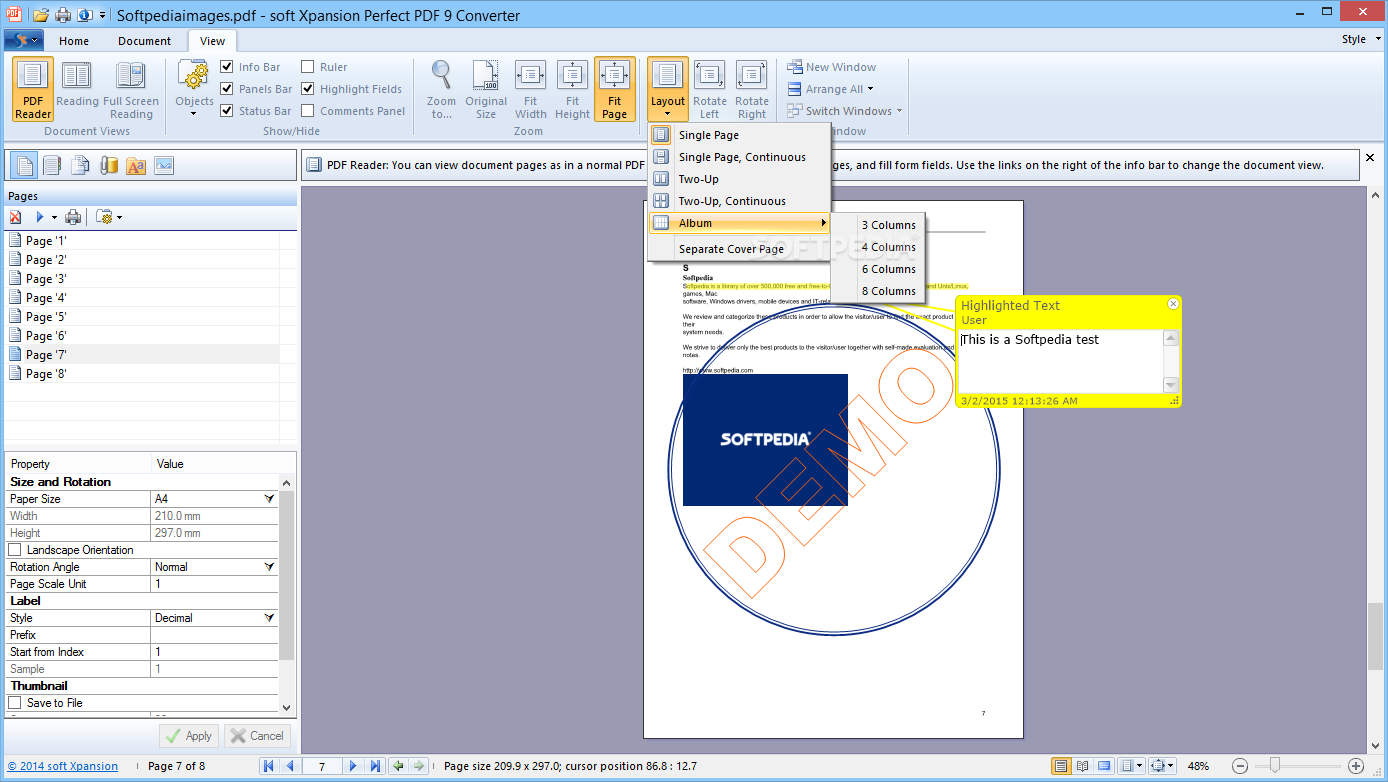1388x782 pixels.
Task: Switch to PDF Reader mode in status bar
Action: tap(1060, 766)
